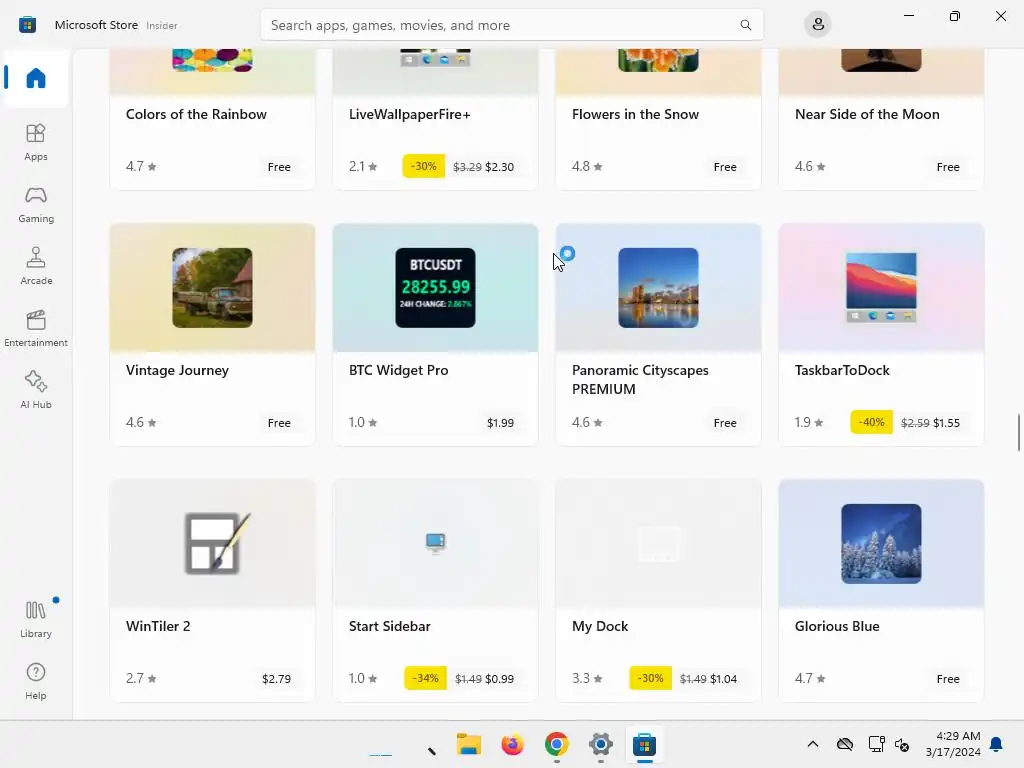Screen dimensions: 1024x768
Task: Click the 4.8 rating on Flowers in the Snow
Action: click(587, 167)
